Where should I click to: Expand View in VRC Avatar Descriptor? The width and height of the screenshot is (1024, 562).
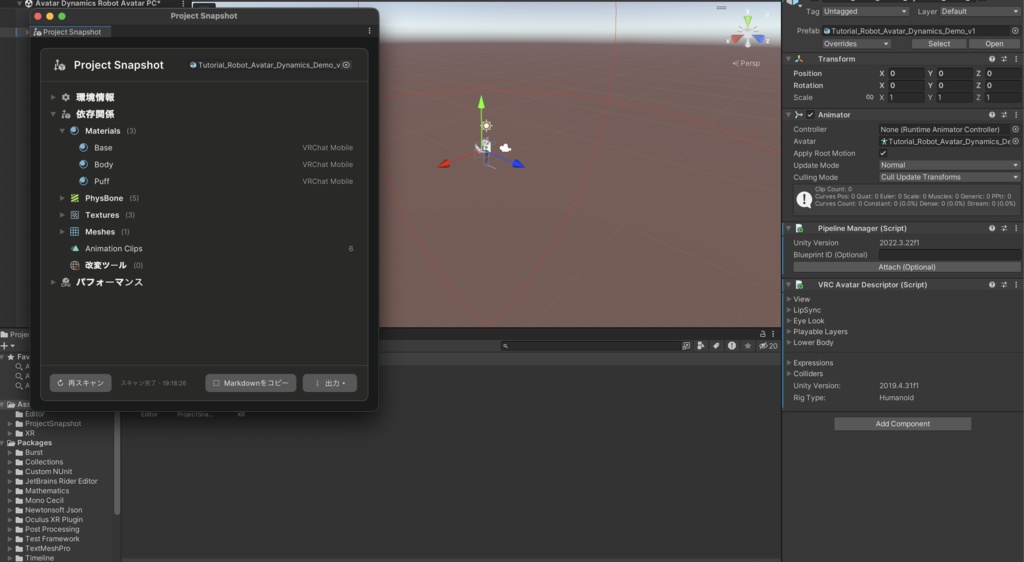[789, 299]
